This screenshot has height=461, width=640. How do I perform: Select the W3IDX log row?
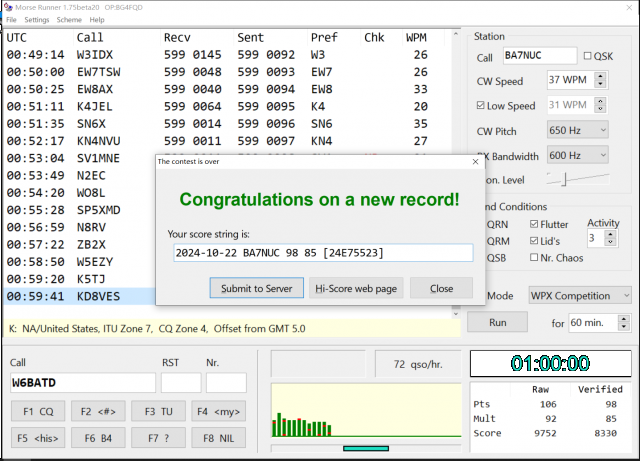(x=227, y=55)
